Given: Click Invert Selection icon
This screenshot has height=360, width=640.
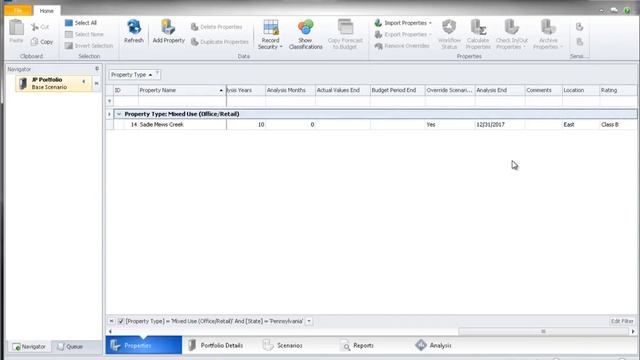Looking at the screenshot, I should (x=69, y=46).
